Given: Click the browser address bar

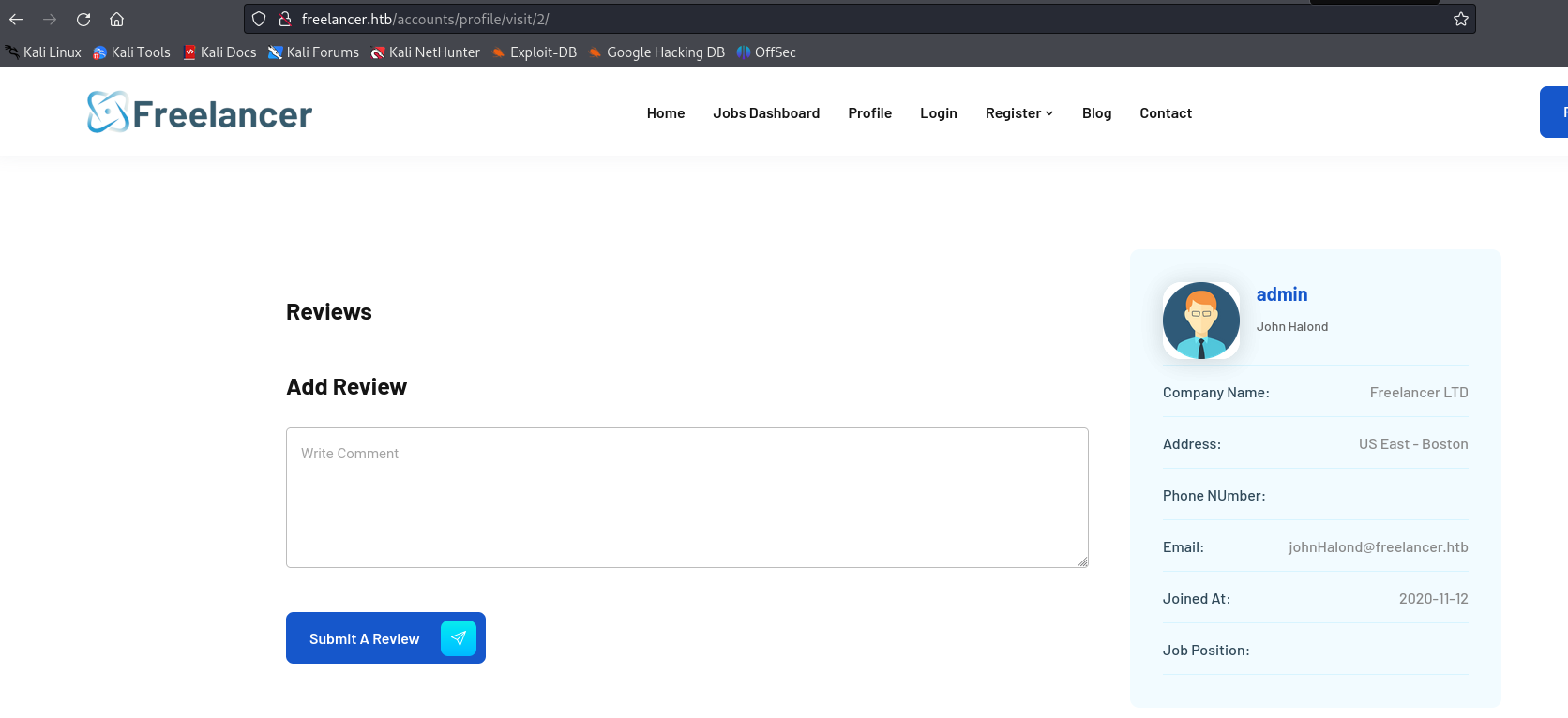Looking at the screenshot, I should coord(844,19).
